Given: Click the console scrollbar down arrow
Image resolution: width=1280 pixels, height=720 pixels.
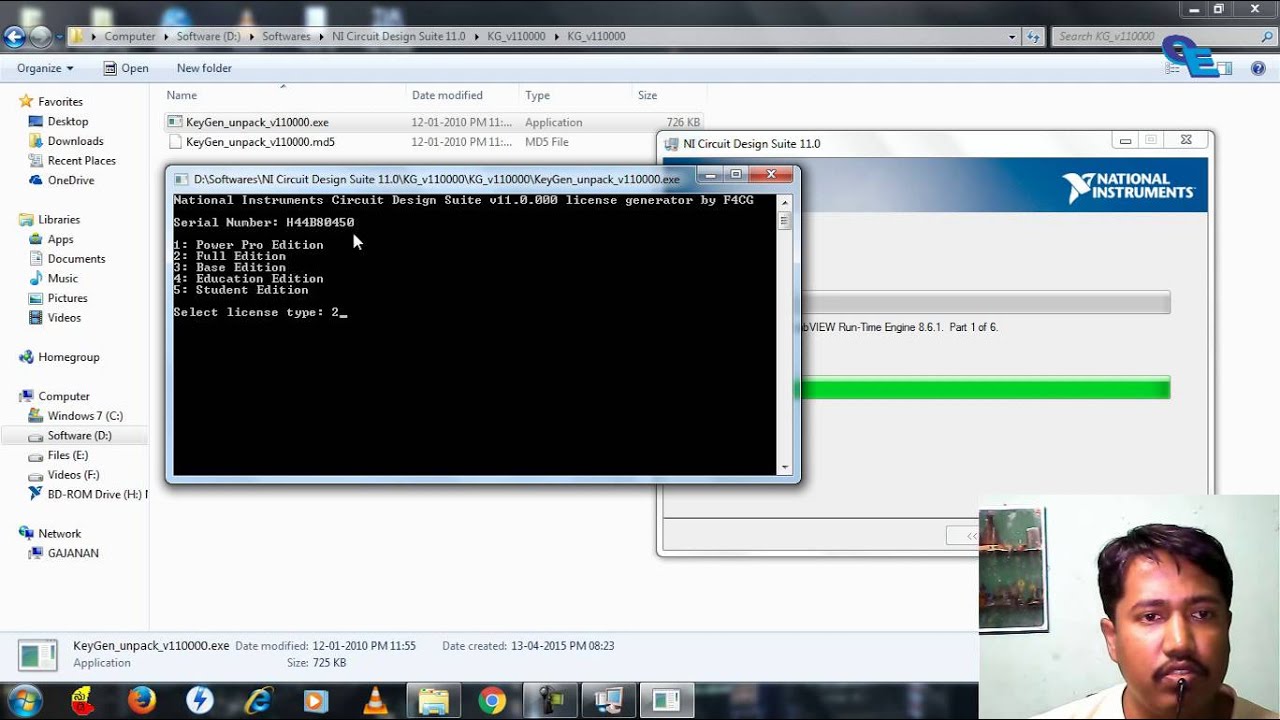Looking at the screenshot, I should [785, 468].
